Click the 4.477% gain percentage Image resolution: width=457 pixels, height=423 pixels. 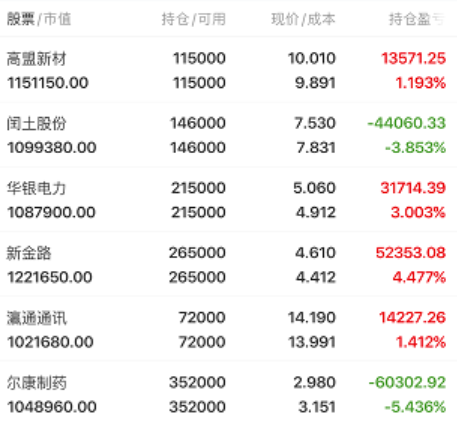pyautogui.click(x=419, y=277)
